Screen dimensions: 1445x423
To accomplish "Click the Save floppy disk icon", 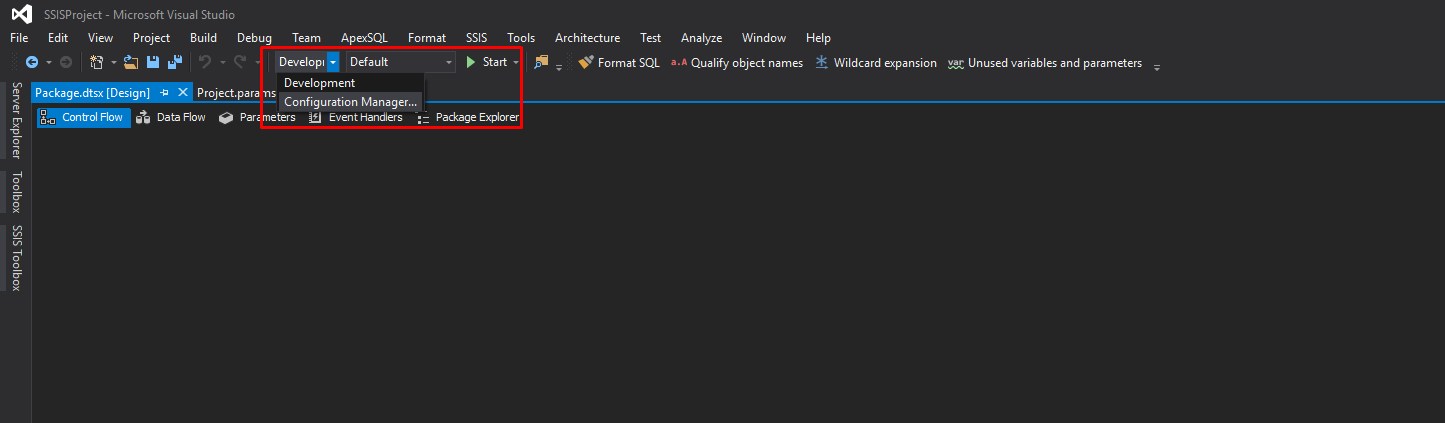I will 153,62.
